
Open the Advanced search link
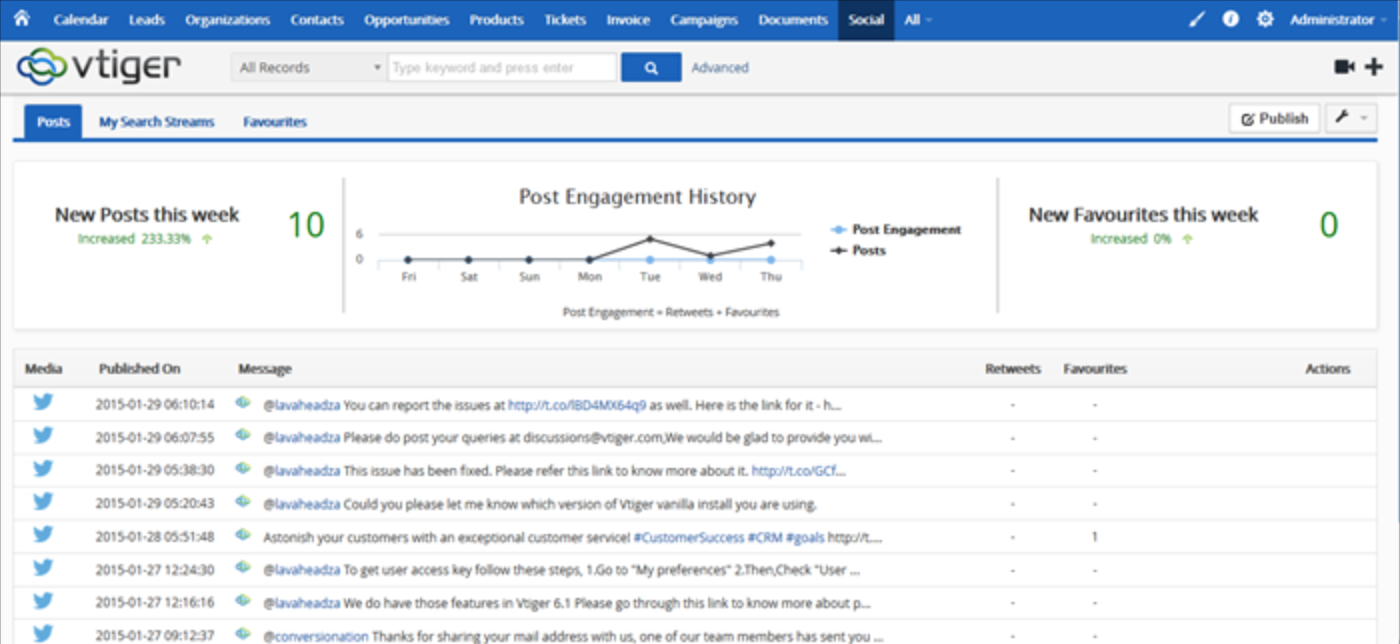tap(719, 68)
